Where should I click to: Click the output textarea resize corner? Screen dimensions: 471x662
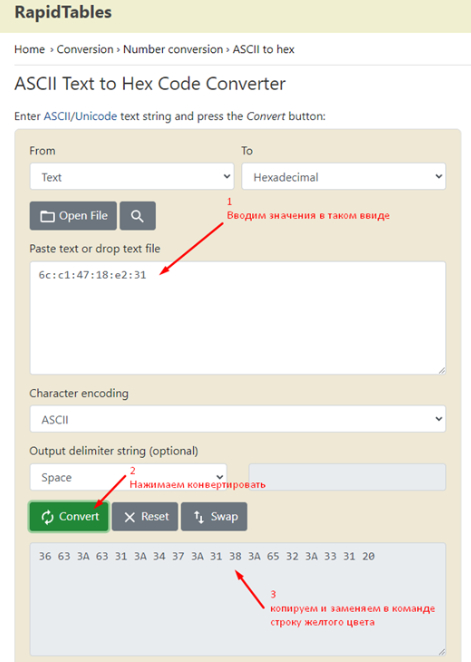click(x=441, y=651)
